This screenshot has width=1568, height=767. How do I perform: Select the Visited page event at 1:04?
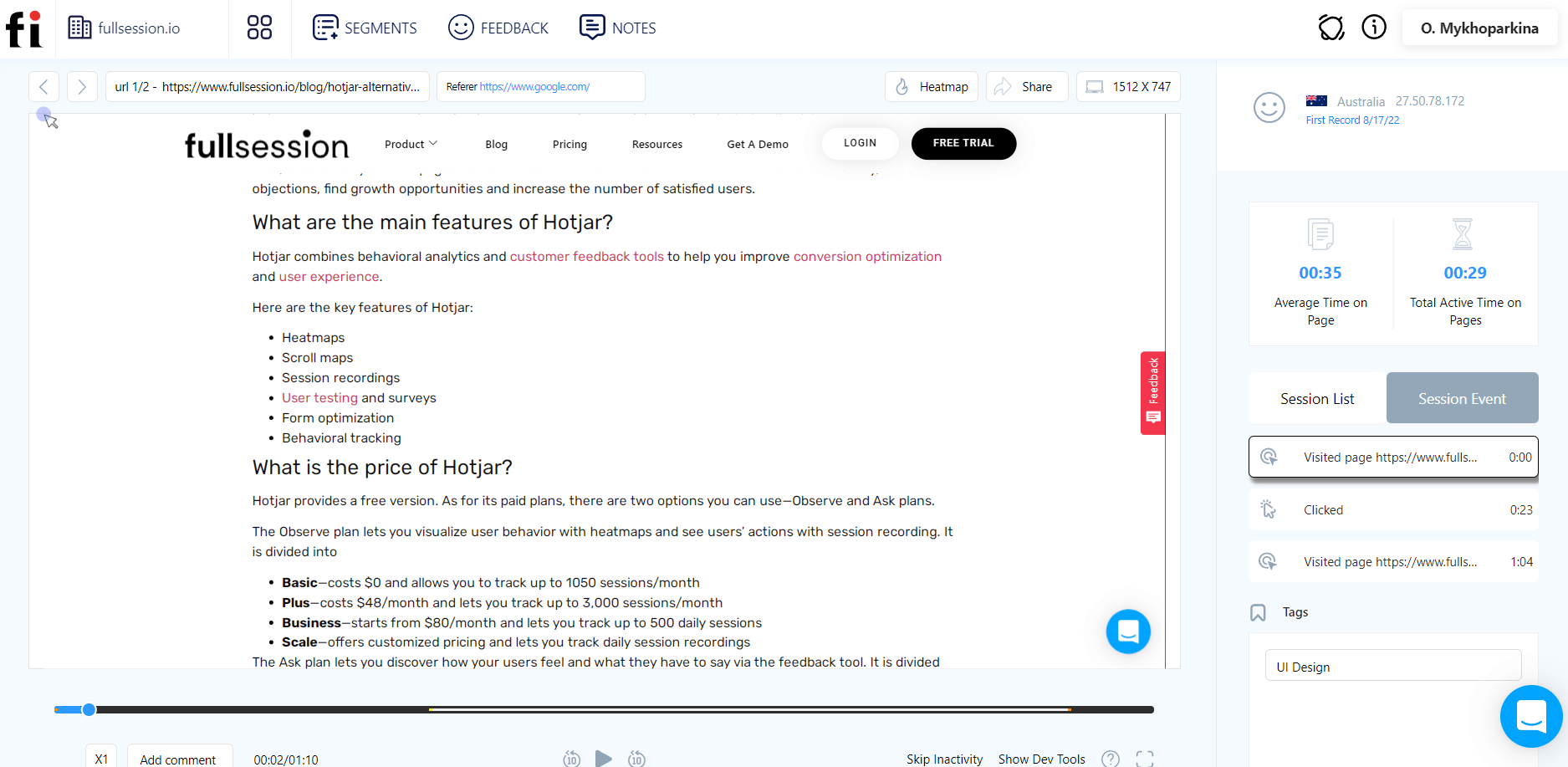[1393, 561]
